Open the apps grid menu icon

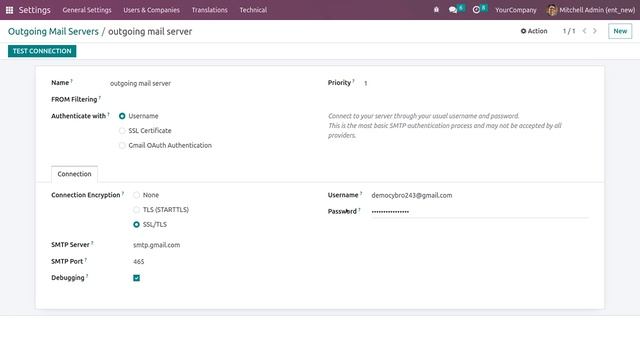[x=9, y=10]
